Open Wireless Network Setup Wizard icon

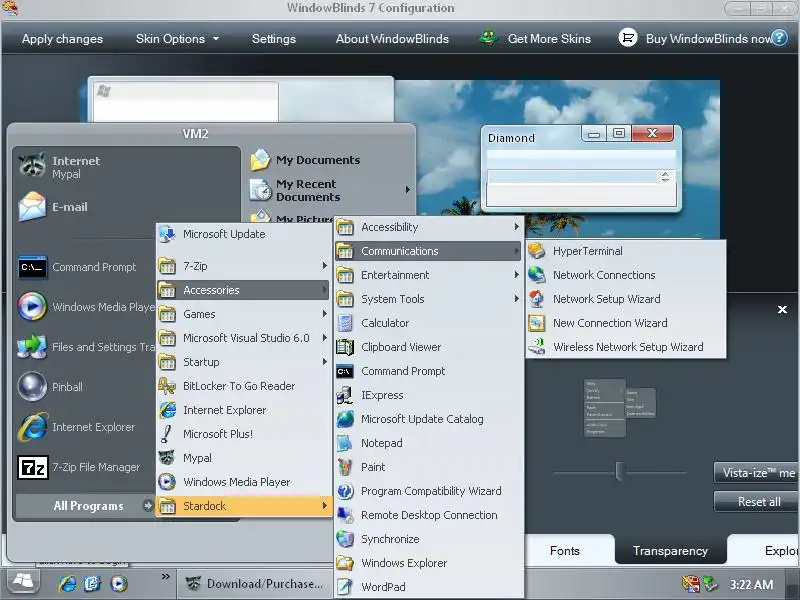536,347
